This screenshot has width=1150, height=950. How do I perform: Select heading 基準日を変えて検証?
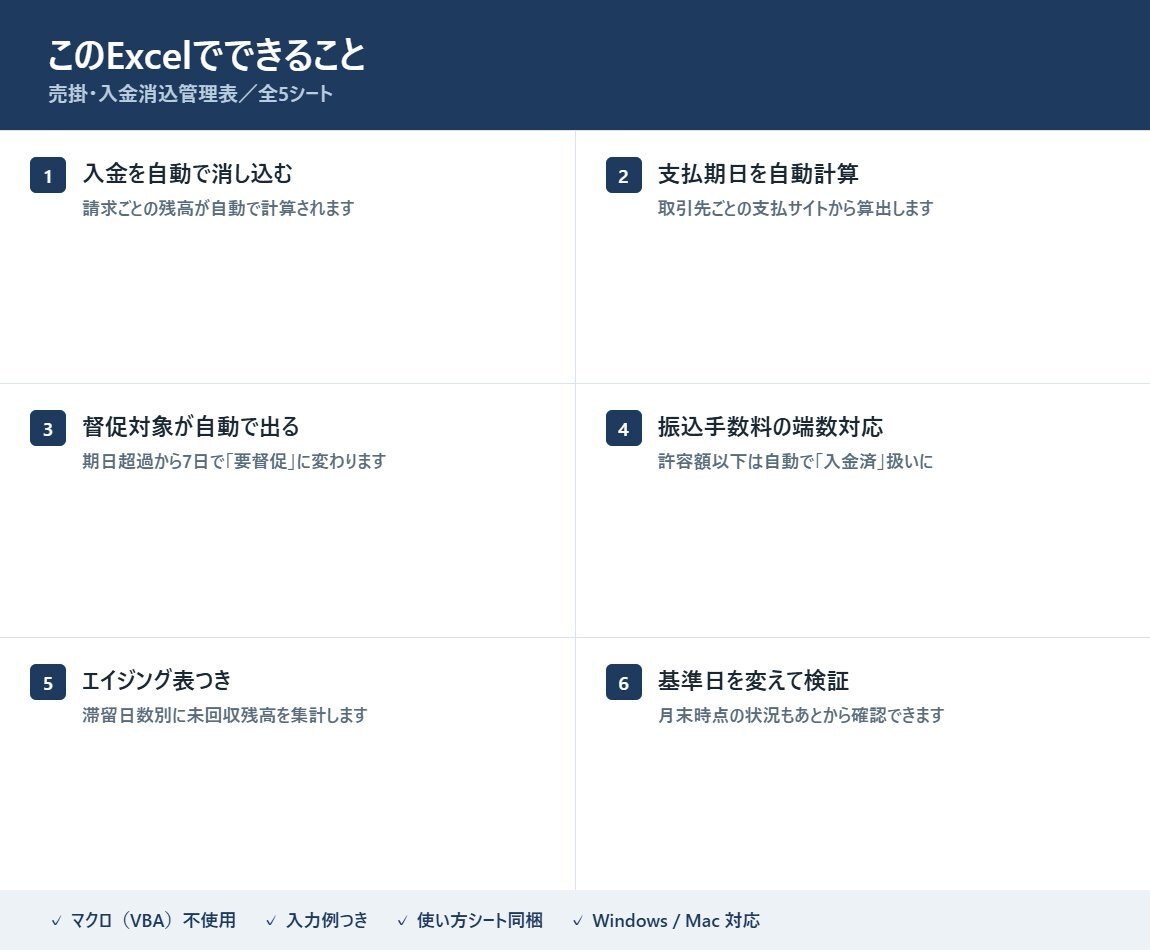point(753,681)
